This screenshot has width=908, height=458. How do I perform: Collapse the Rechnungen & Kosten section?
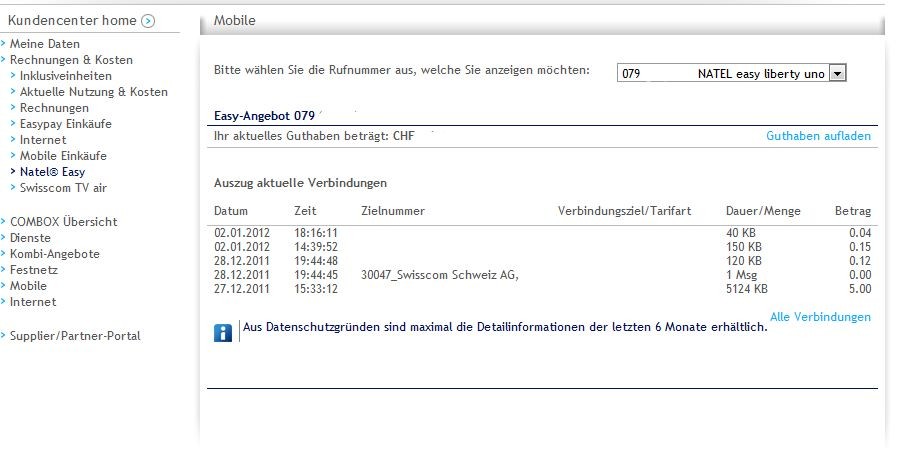coord(71,60)
